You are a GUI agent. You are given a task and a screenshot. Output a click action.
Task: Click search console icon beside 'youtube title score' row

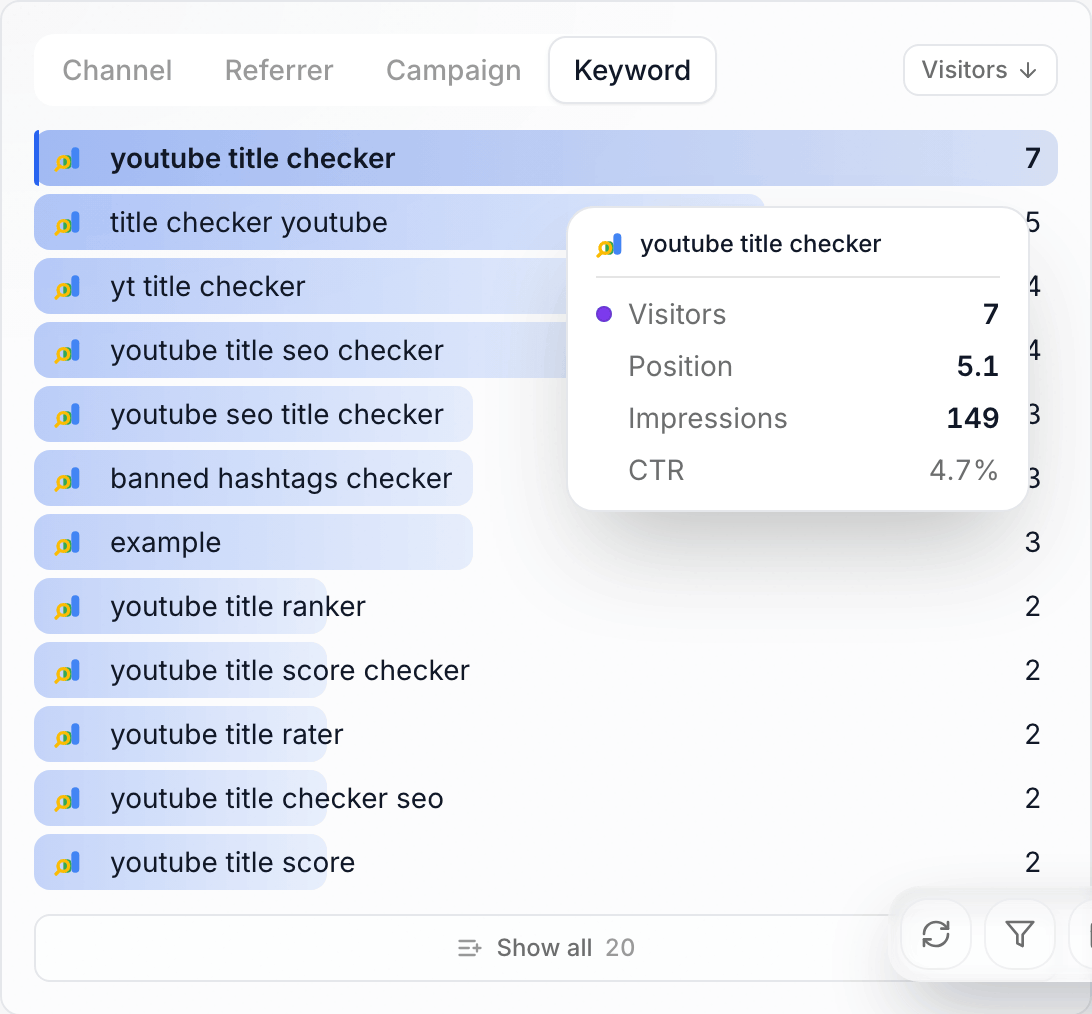pos(68,864)
